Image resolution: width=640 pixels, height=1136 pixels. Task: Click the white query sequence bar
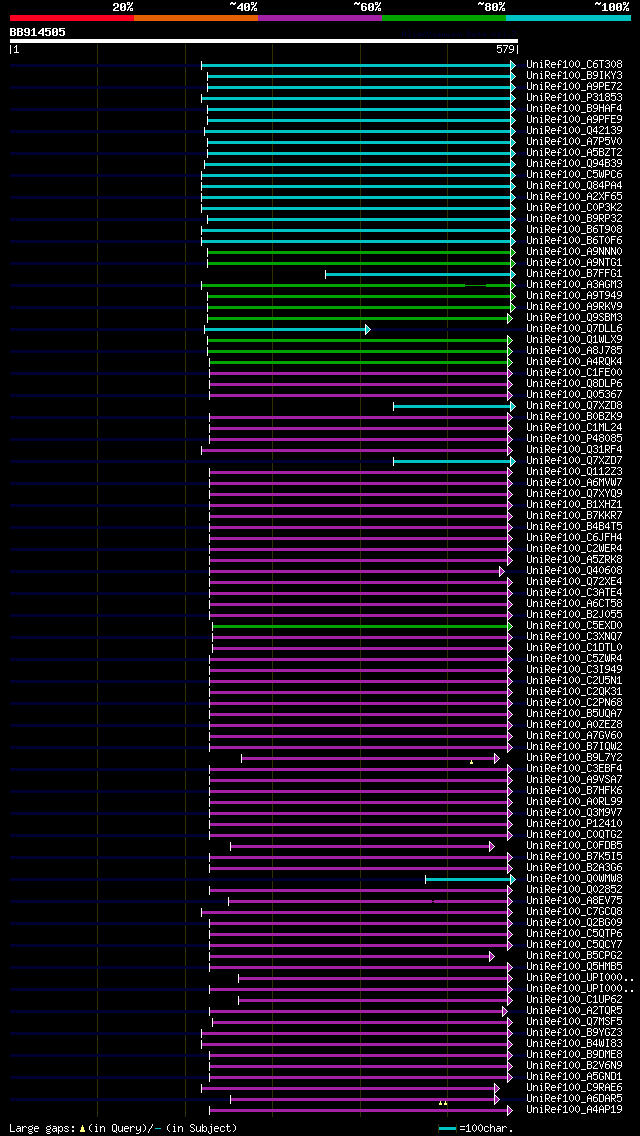point(264,41)
